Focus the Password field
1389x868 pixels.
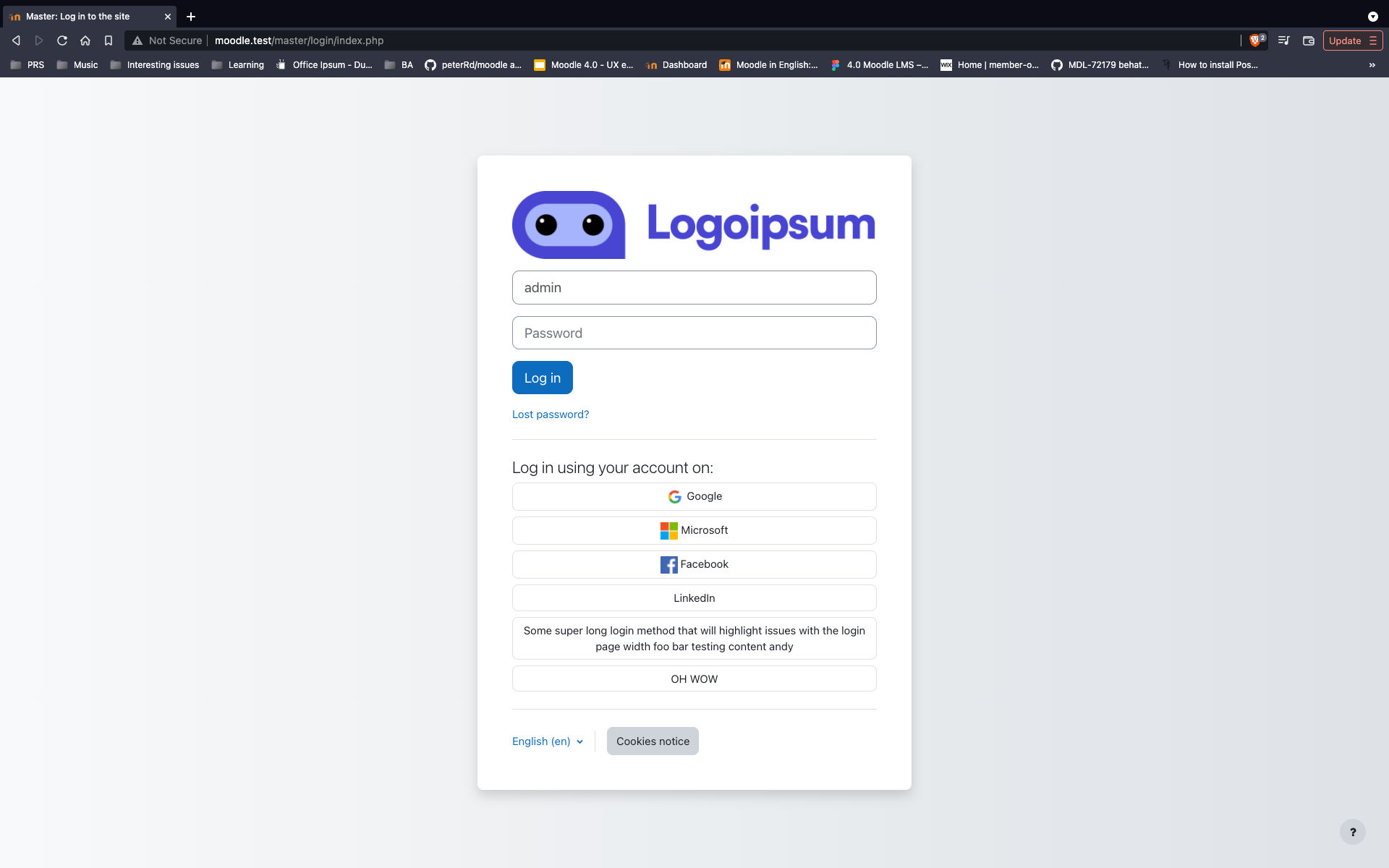694,333
